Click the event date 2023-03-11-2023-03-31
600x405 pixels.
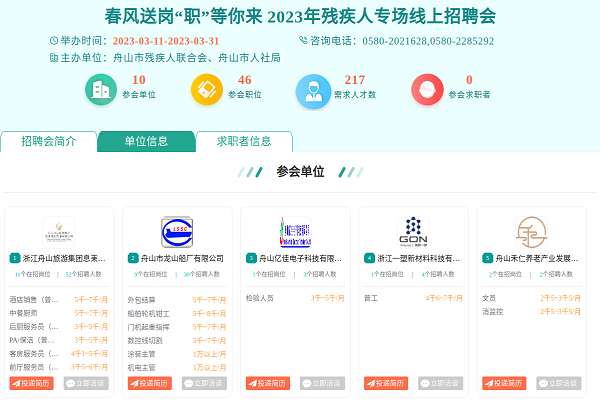tap(166, 41)
